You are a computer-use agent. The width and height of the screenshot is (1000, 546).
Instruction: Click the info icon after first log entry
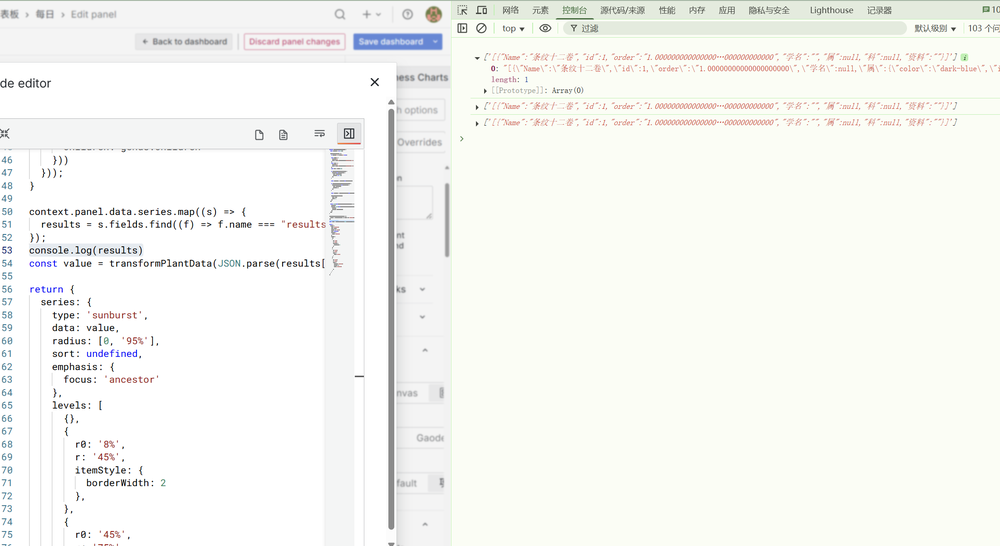(964, 57)
